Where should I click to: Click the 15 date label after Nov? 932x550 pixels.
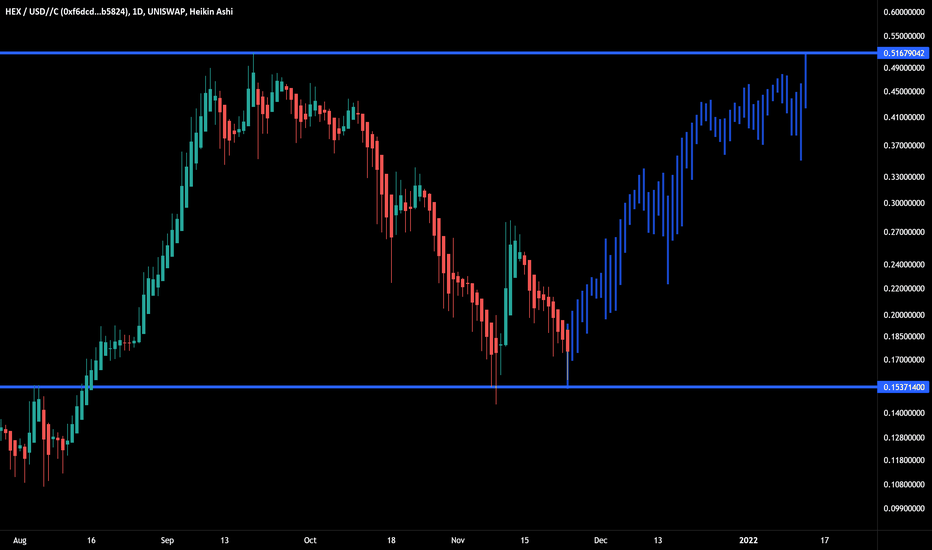[x=524, y=540]
